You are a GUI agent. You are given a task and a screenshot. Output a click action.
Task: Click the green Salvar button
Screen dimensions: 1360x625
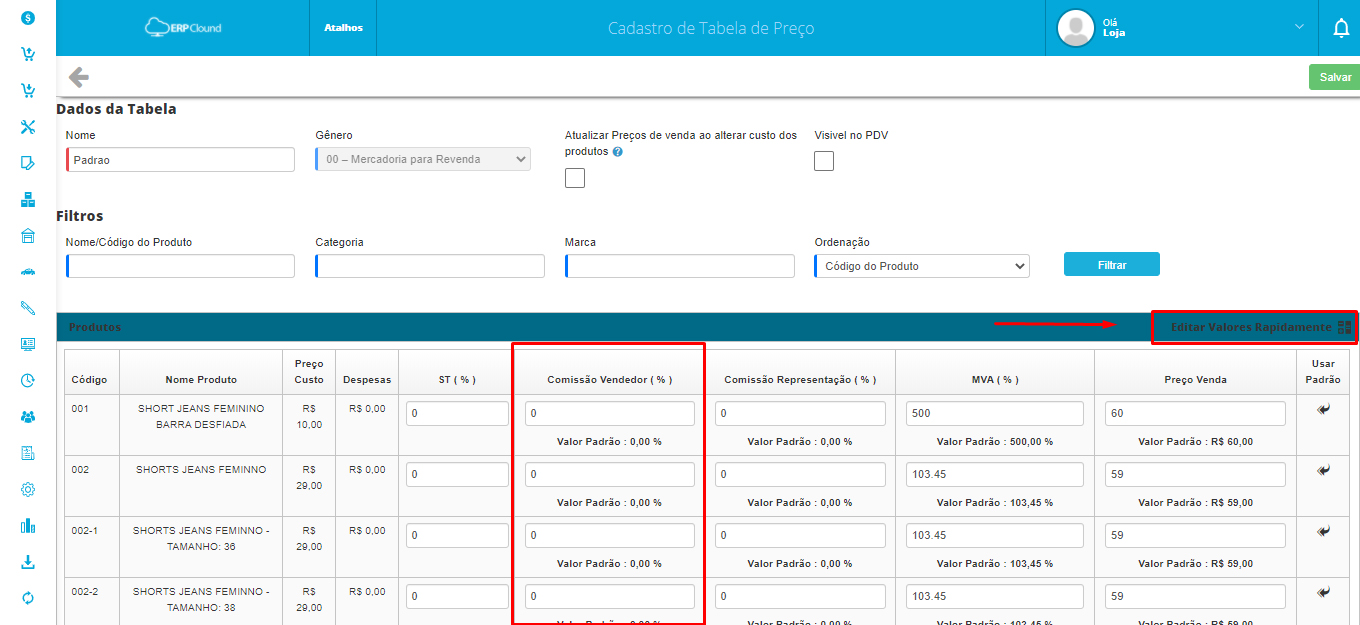[1335, 77]
